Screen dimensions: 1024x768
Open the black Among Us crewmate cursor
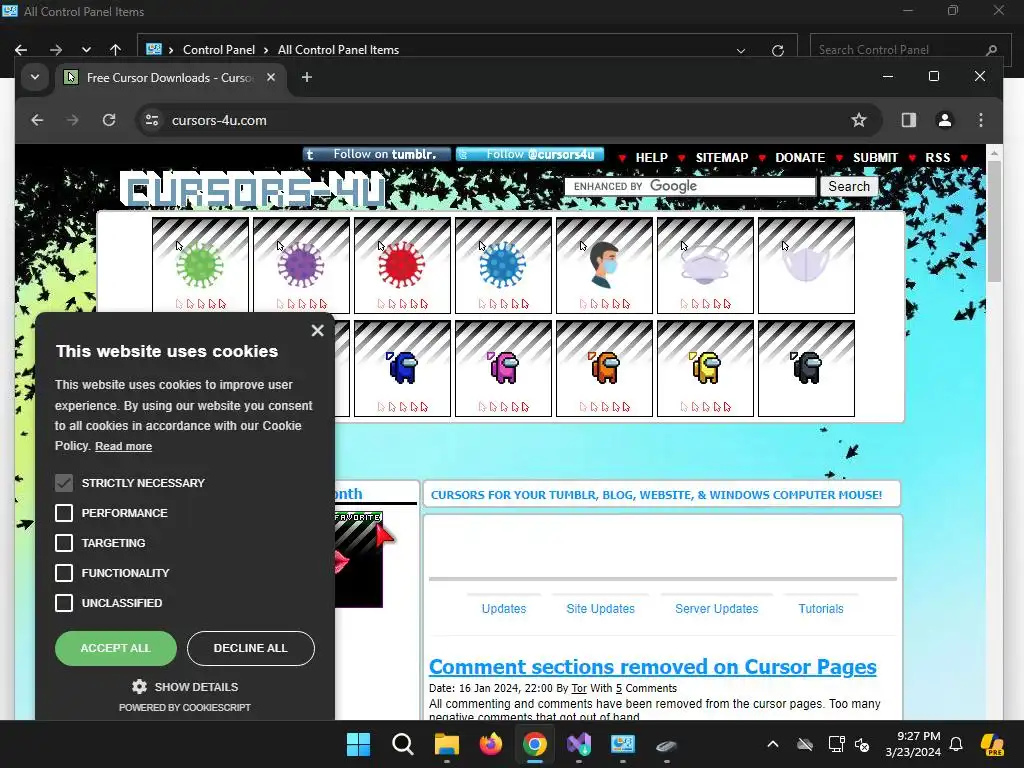coord(807,368)
